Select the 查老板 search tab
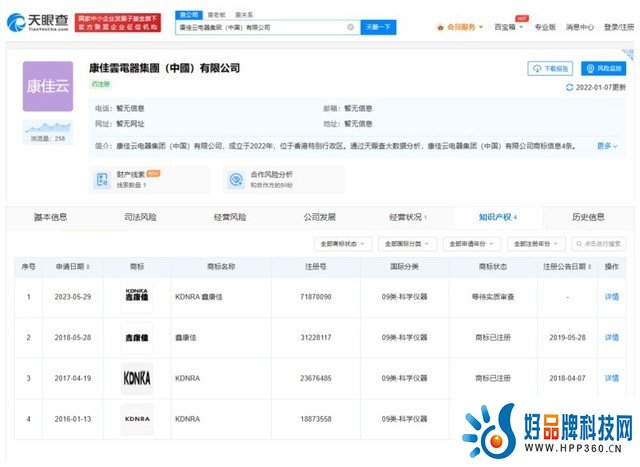The image size is (640, 467). click(x=216, y=15)
